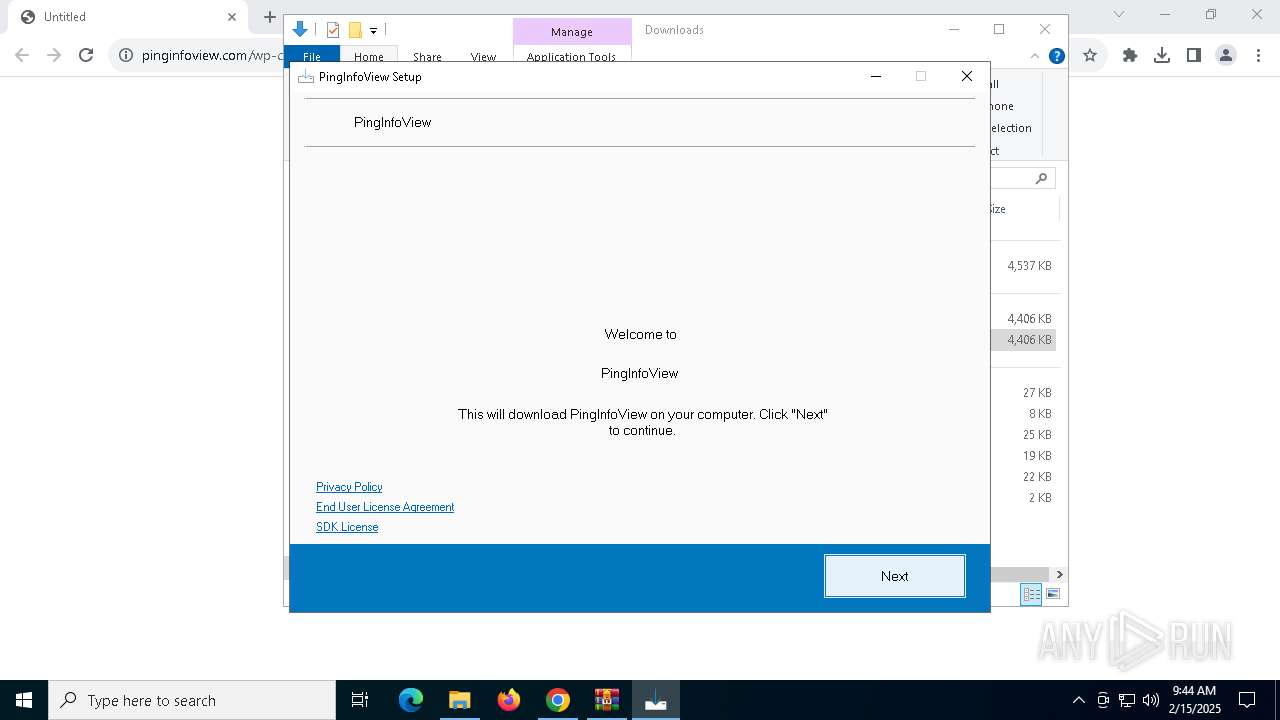Image resolution: width=1280 pixels, height=720 pixels.
Task: Launch Firefox from taskbar
Action: click(x=509, y=700)
